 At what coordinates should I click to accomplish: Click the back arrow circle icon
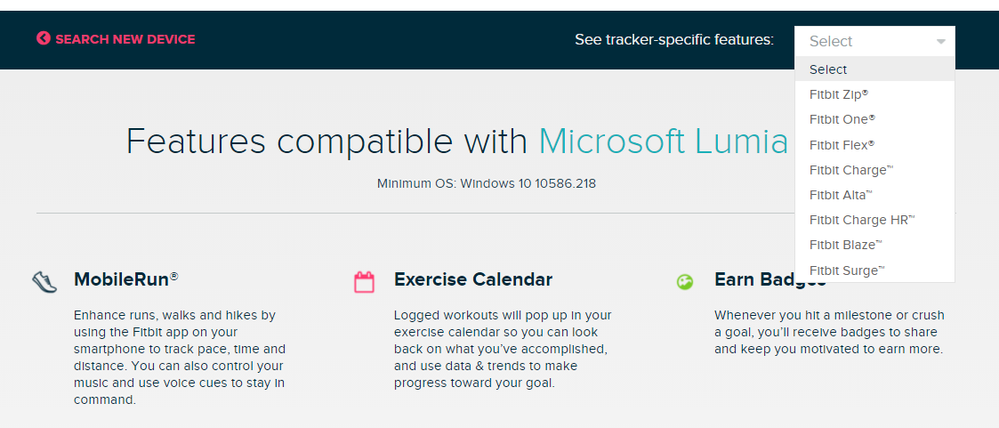pos(43,39)
